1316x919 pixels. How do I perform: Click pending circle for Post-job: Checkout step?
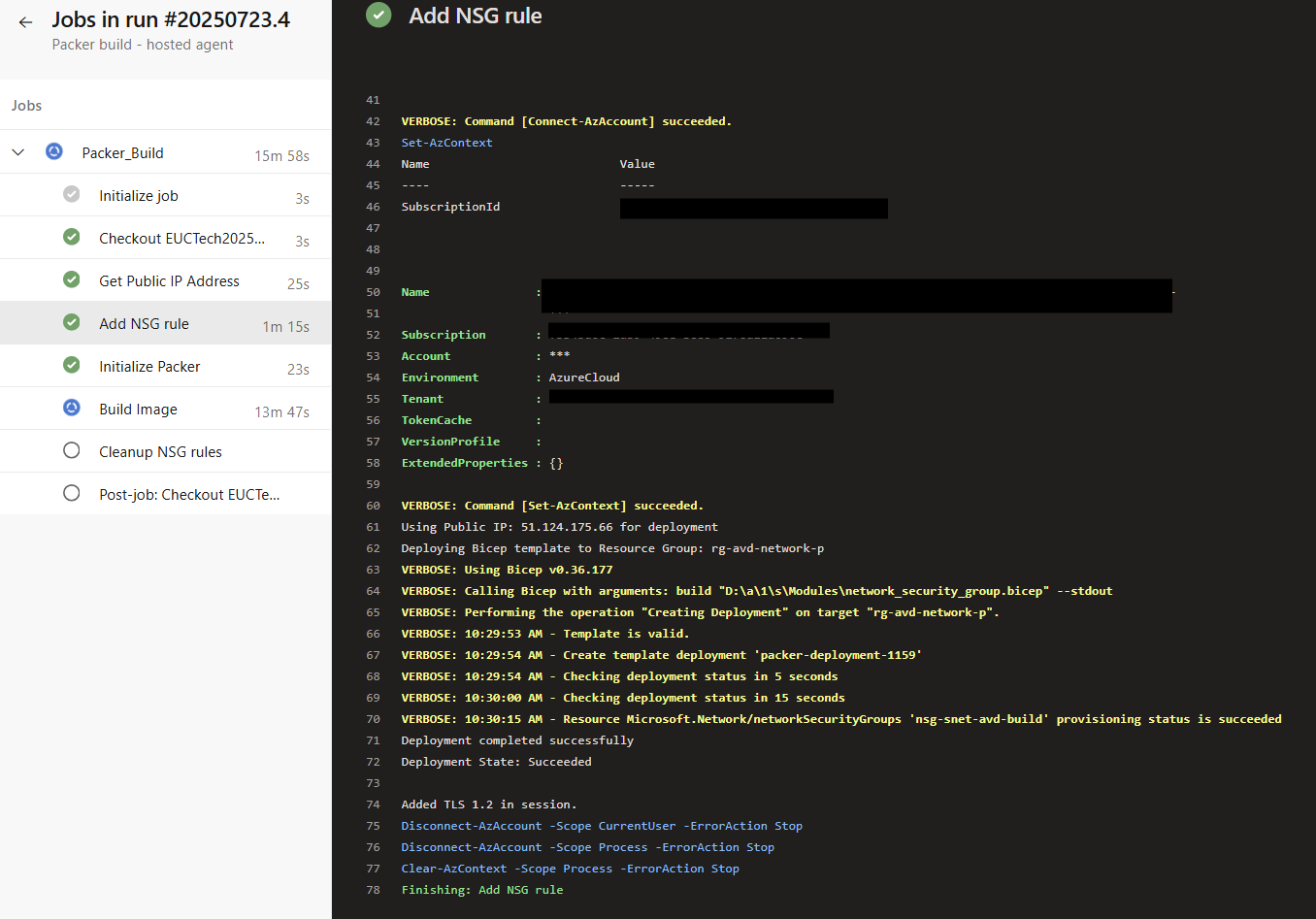(x=72, y=493)
